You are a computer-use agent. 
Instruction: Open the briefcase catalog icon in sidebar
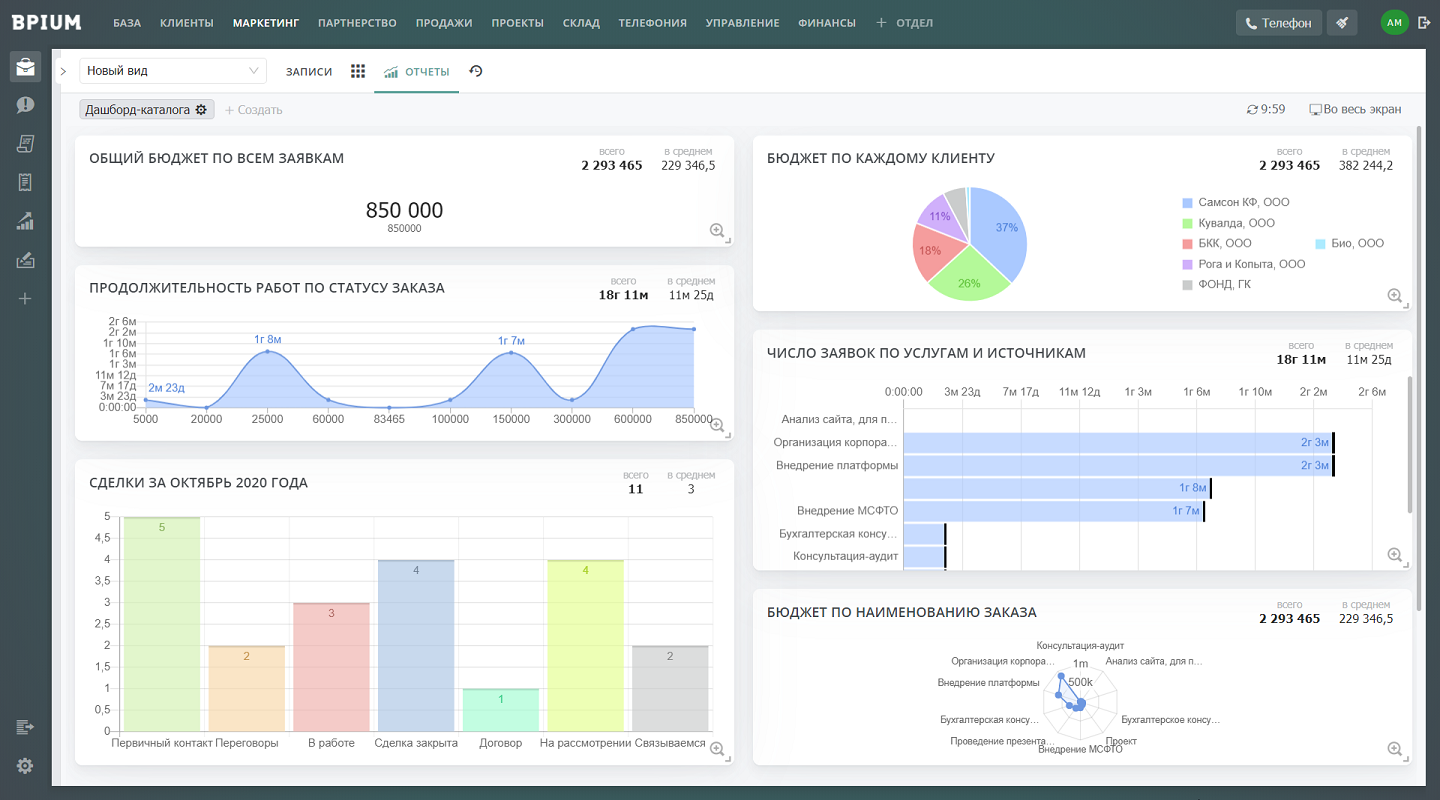tap(25, 67)
